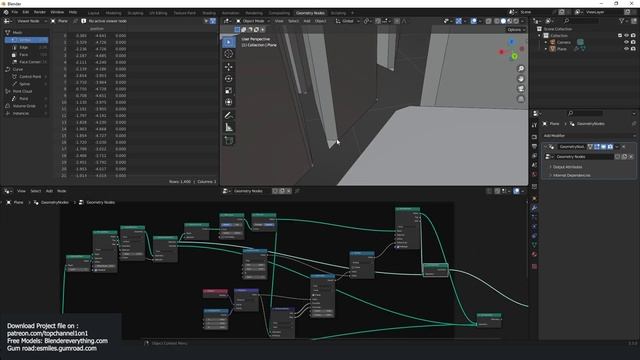Open the Material properties tab
The image size is (640, 360).
534,254
